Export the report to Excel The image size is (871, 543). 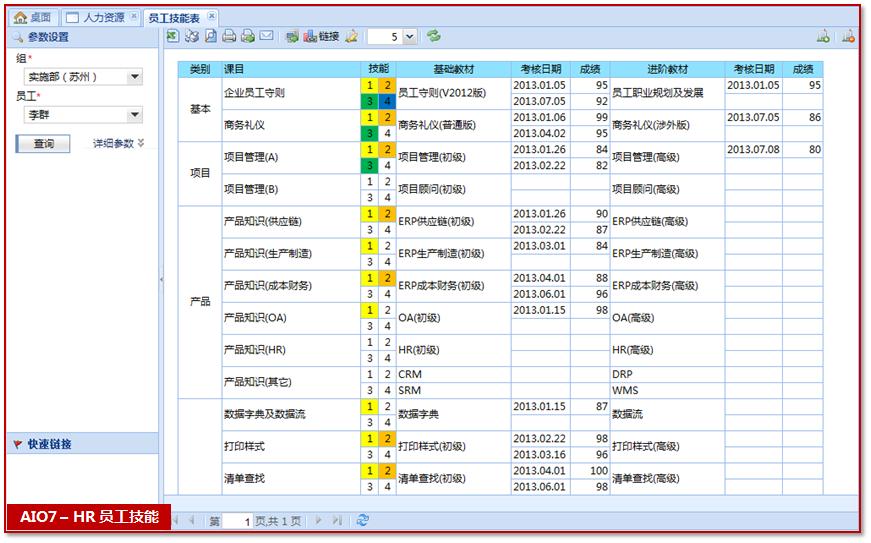pos(173,36)
